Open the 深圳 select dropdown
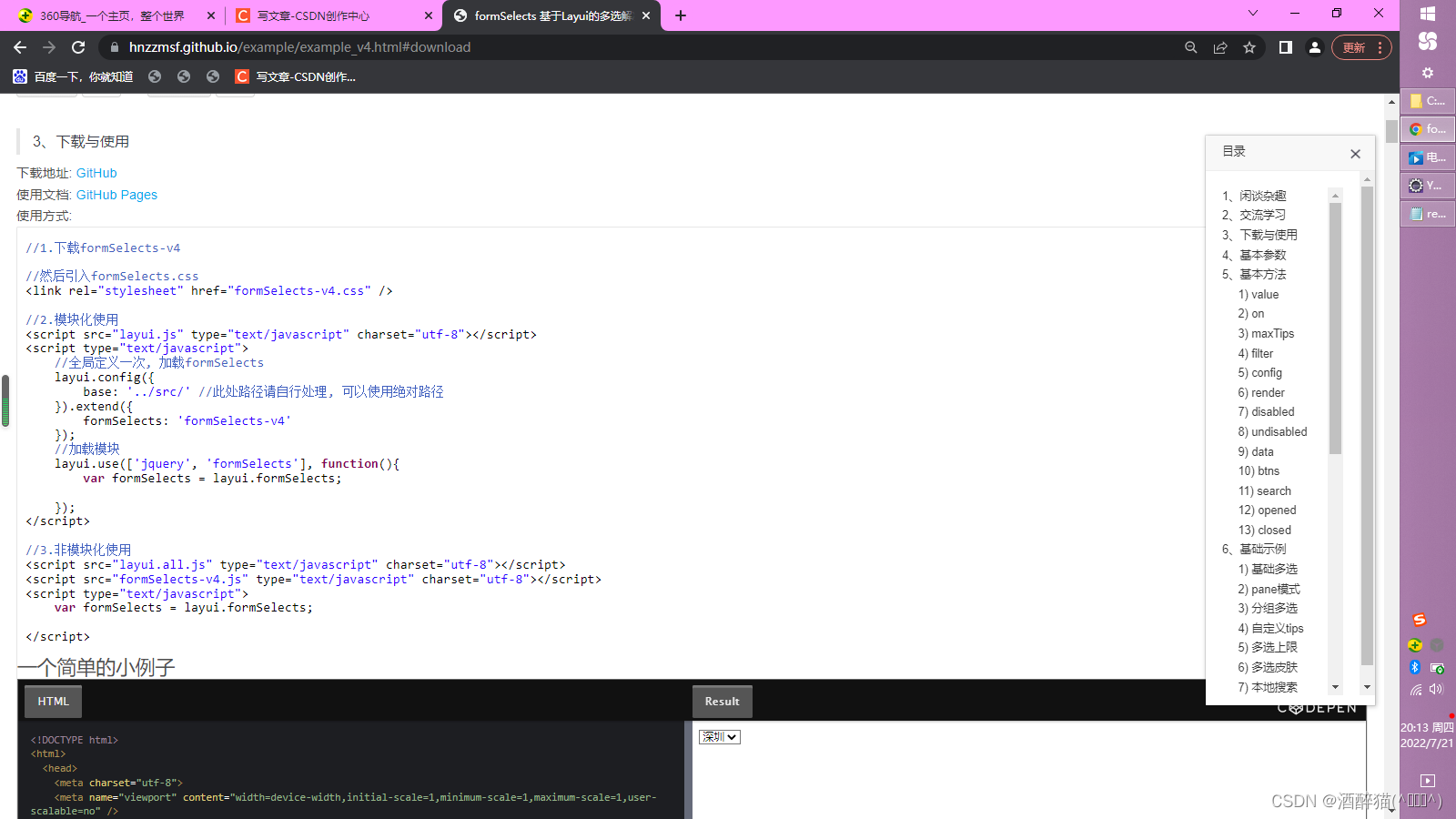1456x819 pixels. click(x=720, y=737)
